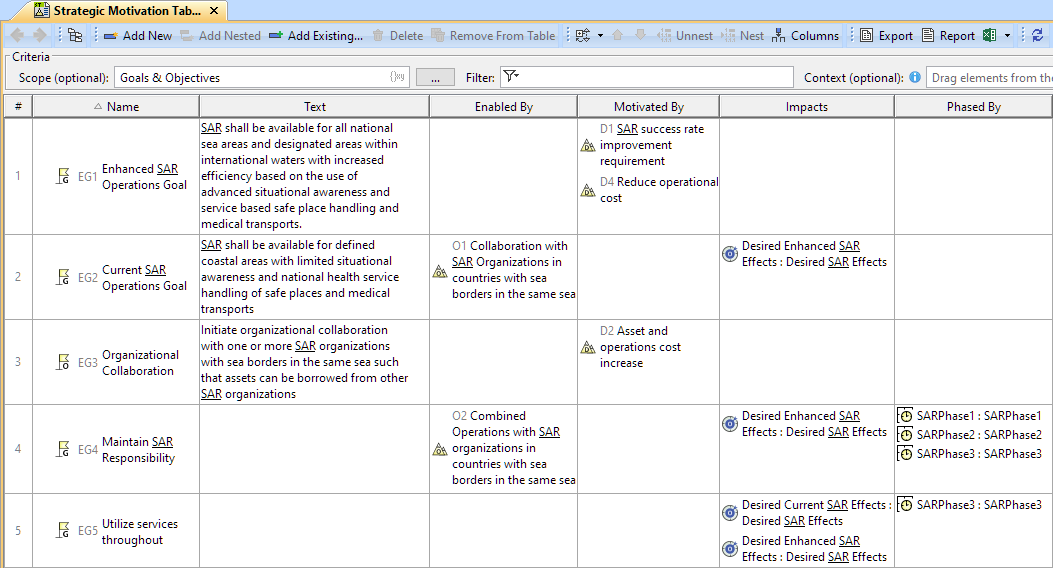This screenshot has width=1053, height=568.
Task: Select SARPhase2 in the Phased By column
Action: (x=978, y=434)
